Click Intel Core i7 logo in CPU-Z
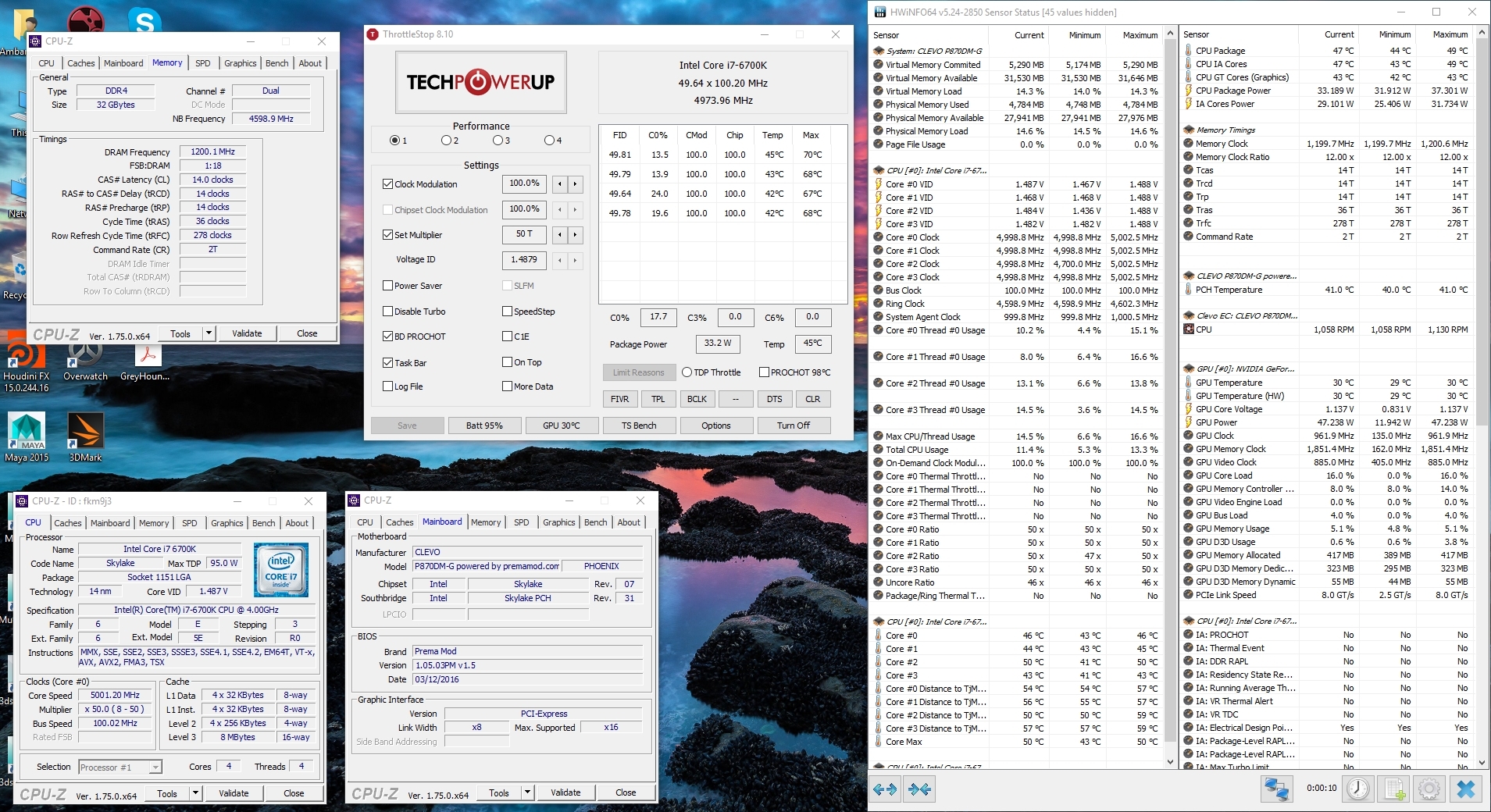Screen dimensions: 1491x812 tap(281, 570)
